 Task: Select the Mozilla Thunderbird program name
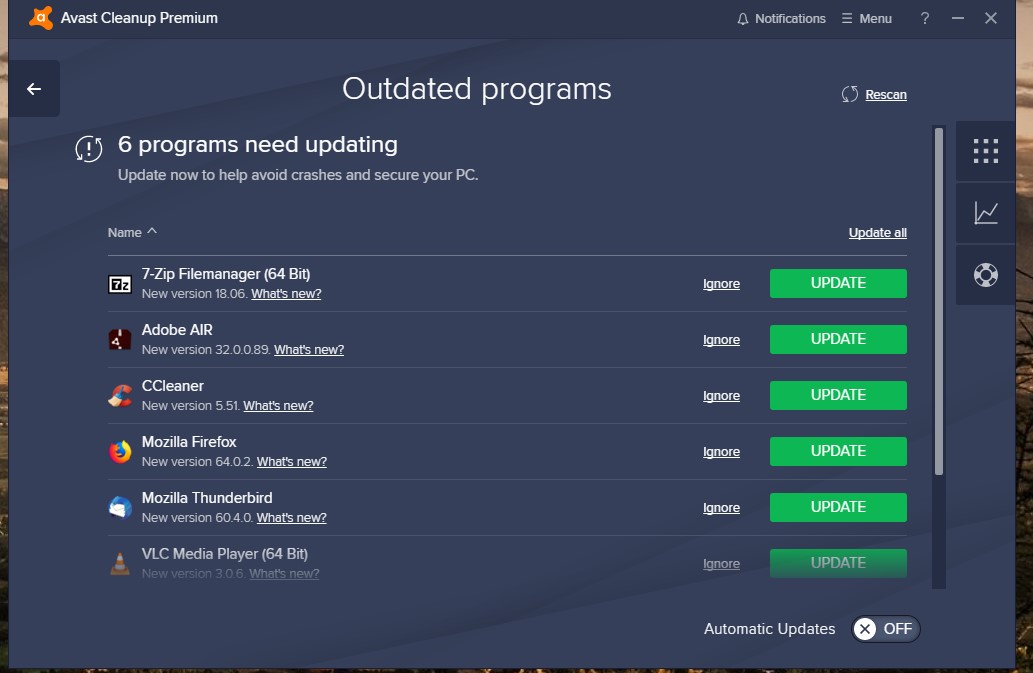[207, 498]
